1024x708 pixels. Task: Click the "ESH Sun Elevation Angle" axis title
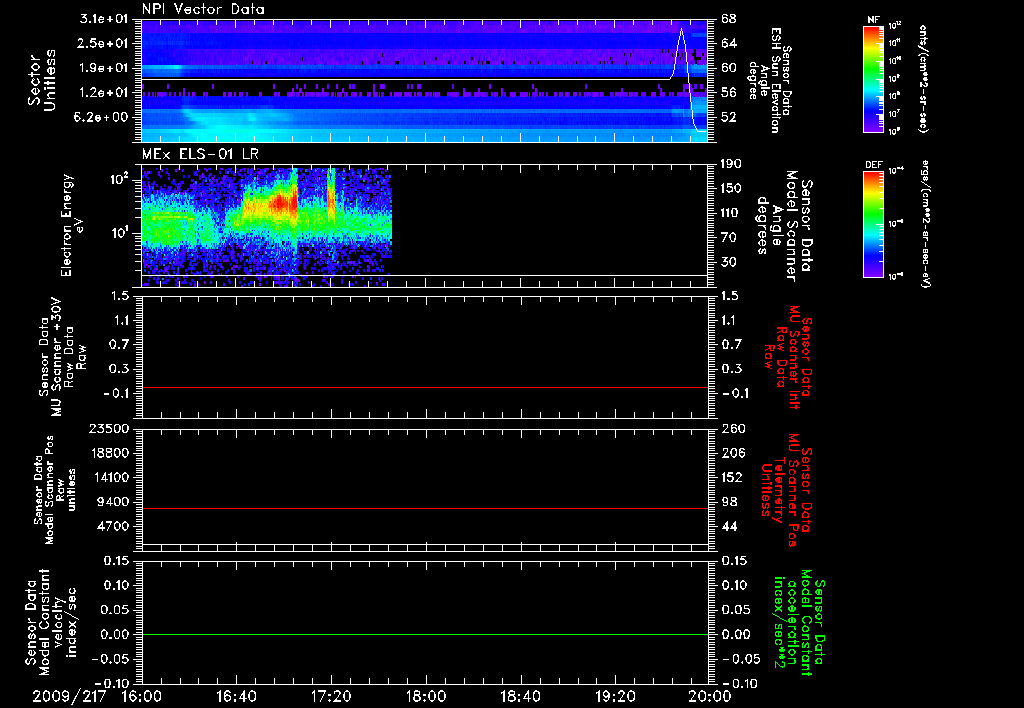coord(769,80)
